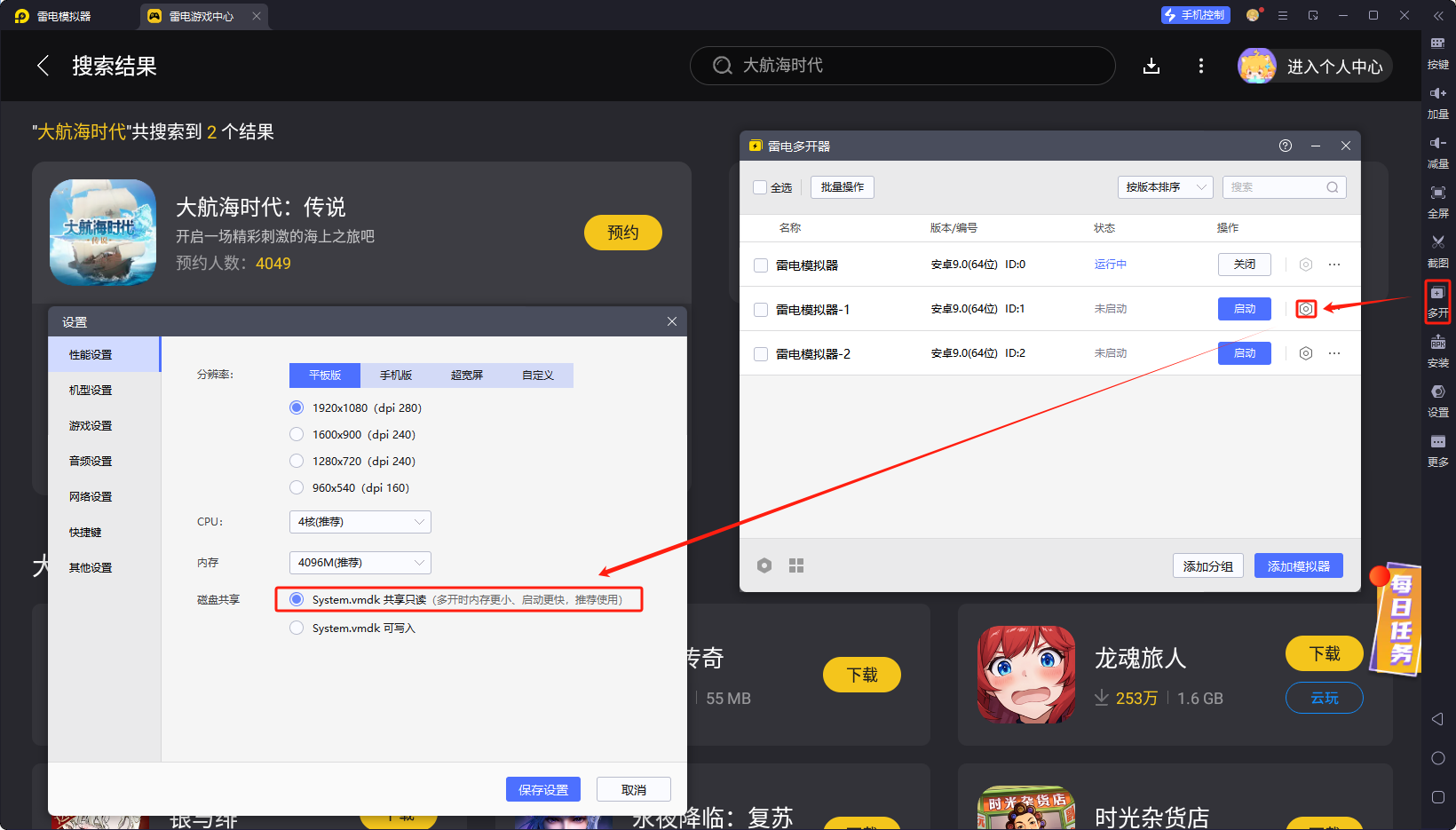The image size is (1456, 830).
Task: Click 取消 in settings dialog
Action: [634, 789]
